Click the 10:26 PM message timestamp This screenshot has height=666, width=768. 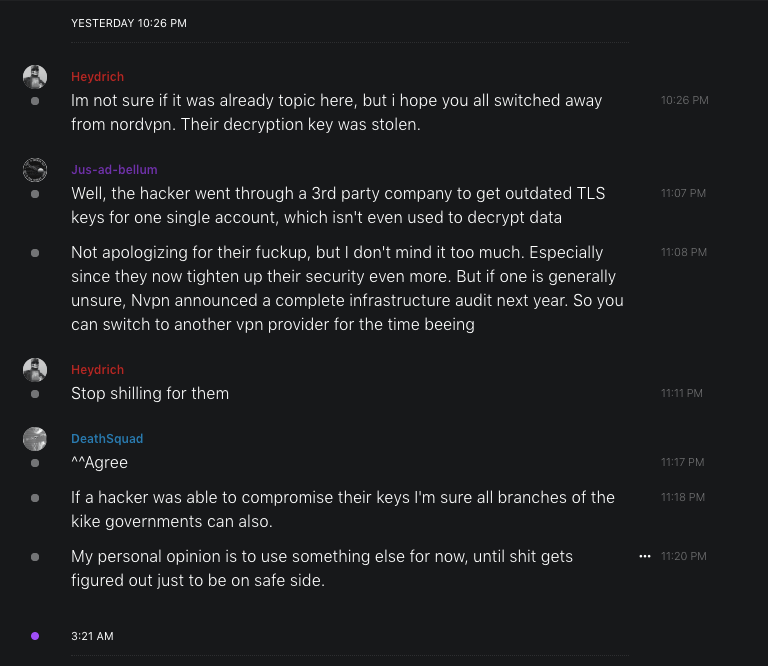click(x=684, y=100)
